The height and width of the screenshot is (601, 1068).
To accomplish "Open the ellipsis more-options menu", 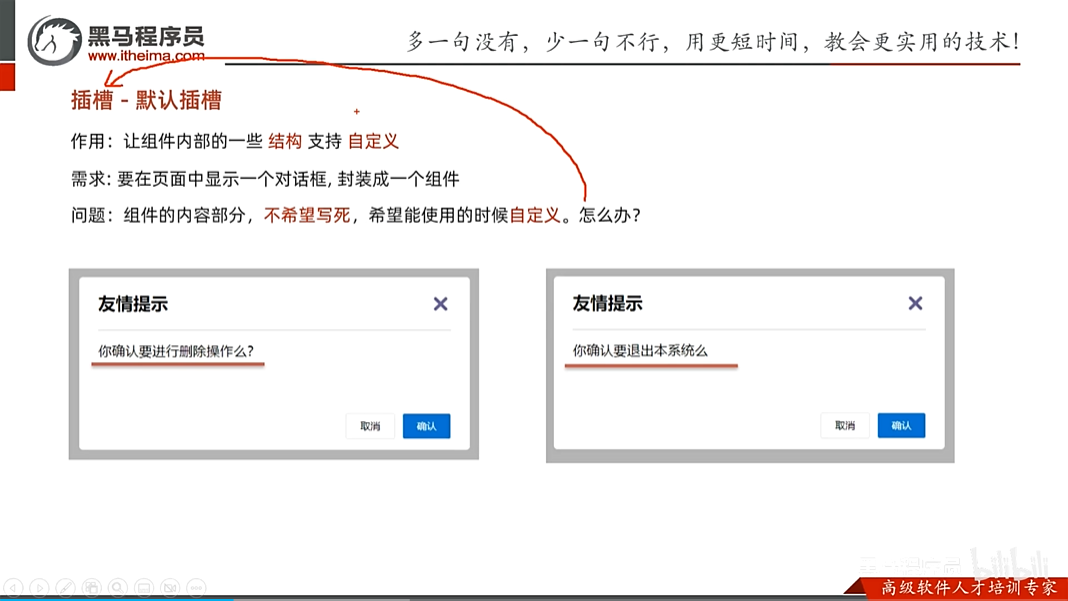I will click(196, 587).
